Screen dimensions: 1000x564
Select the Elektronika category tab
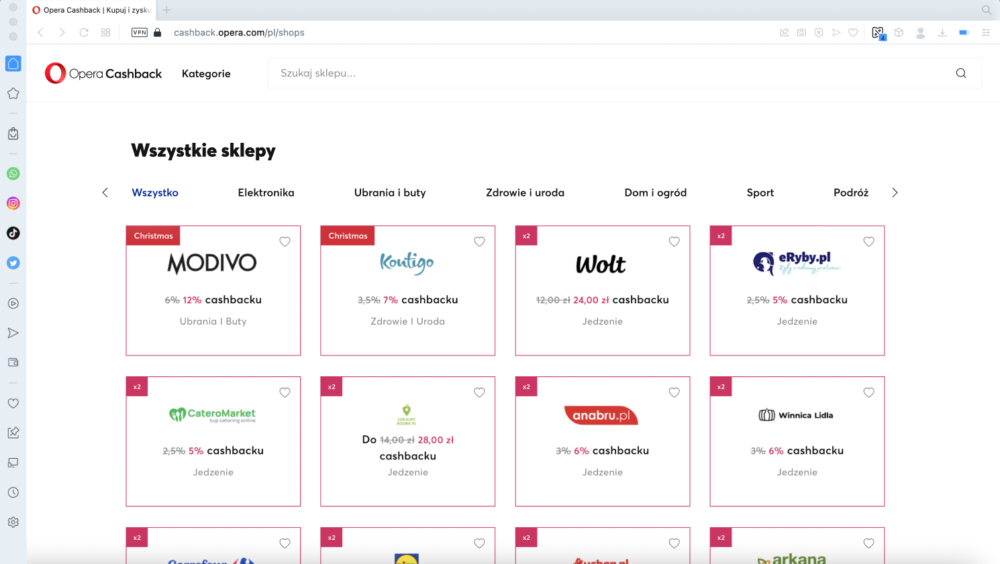[266, 193]
